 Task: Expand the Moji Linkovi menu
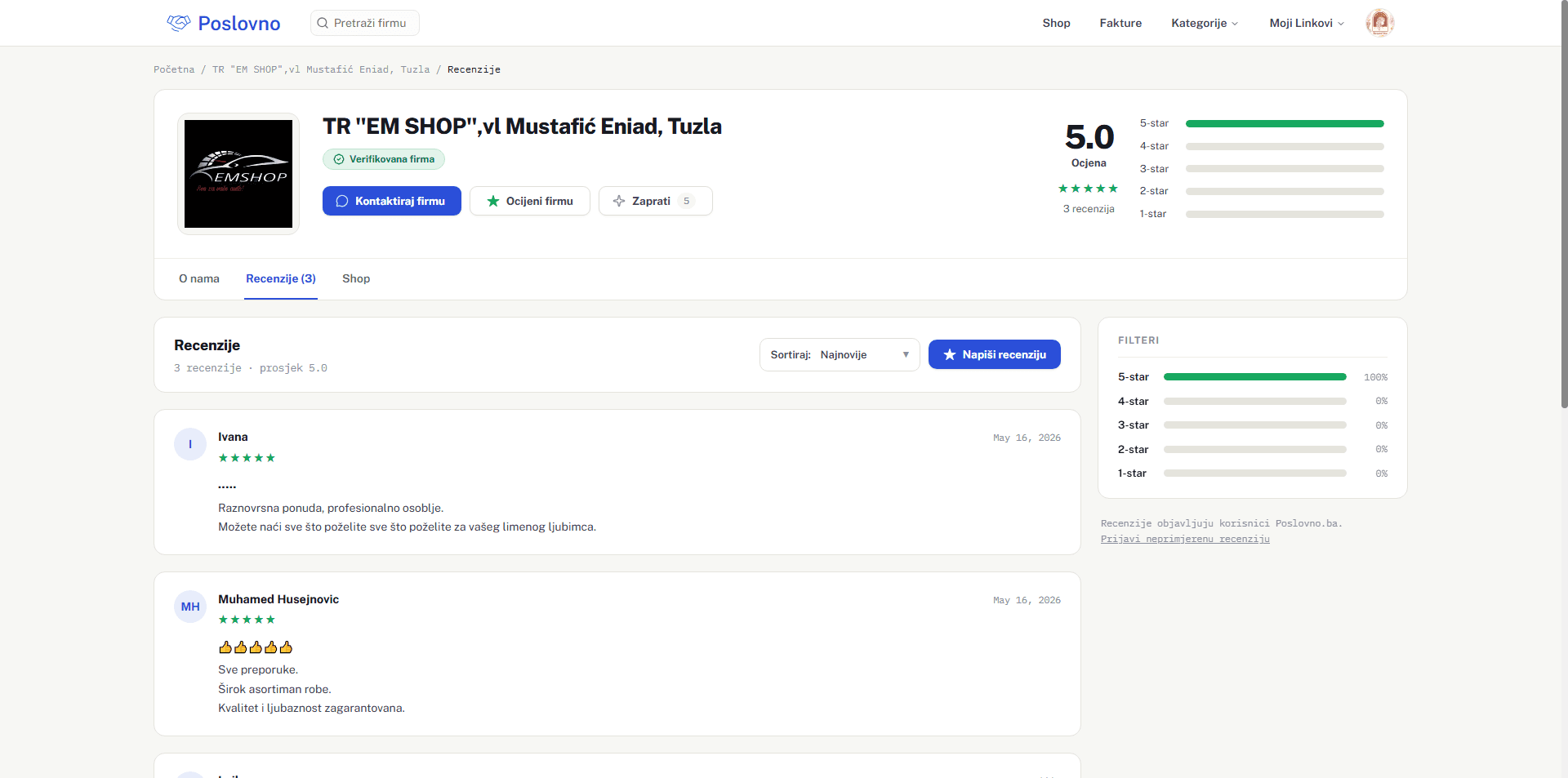(x=1307, y=23)
